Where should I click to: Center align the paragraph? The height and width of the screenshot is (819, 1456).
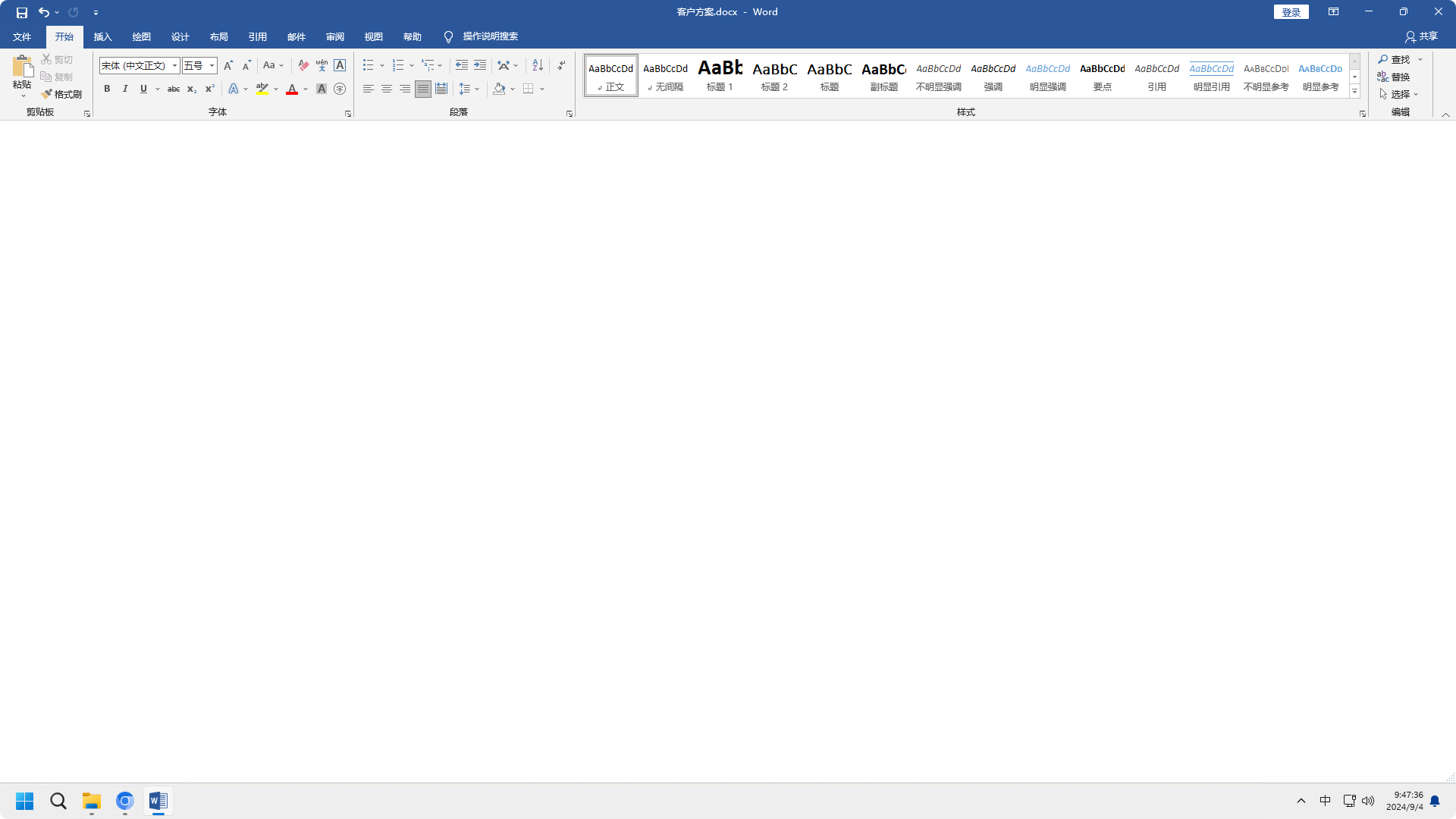pyautogui.click(x=387, y=89)
